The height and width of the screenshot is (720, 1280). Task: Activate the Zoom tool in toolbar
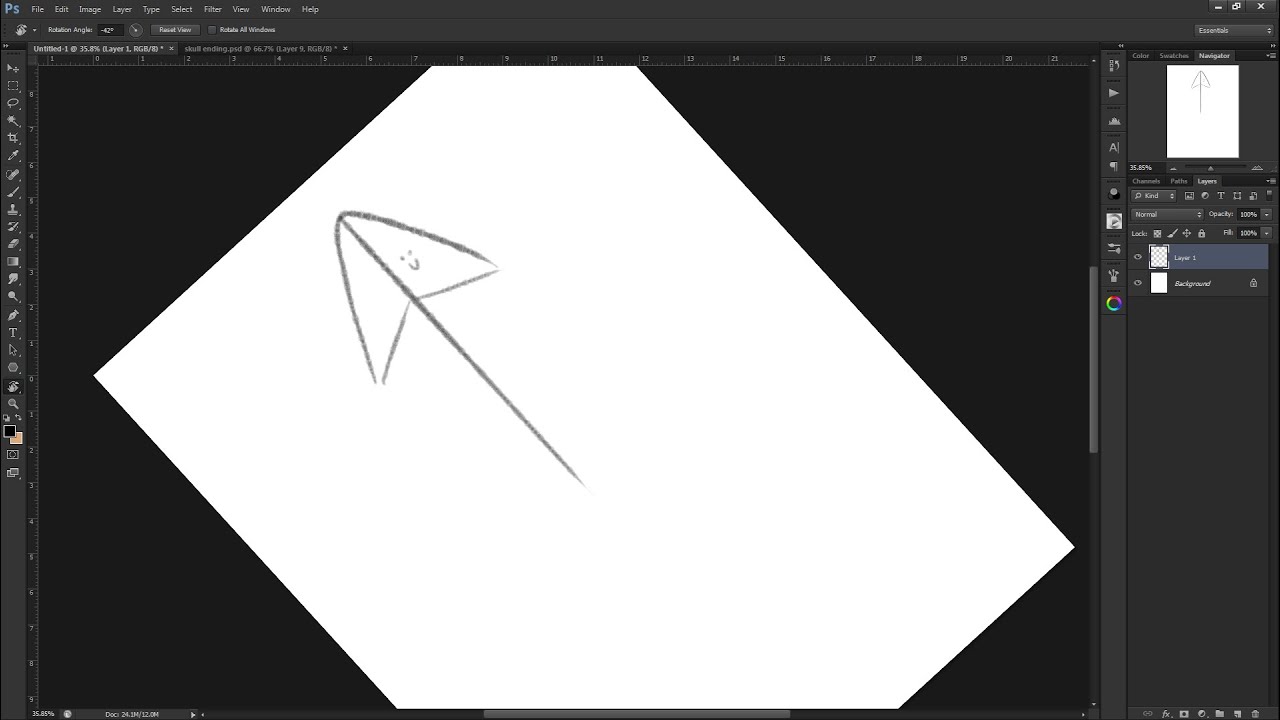[x=13, y=403]
